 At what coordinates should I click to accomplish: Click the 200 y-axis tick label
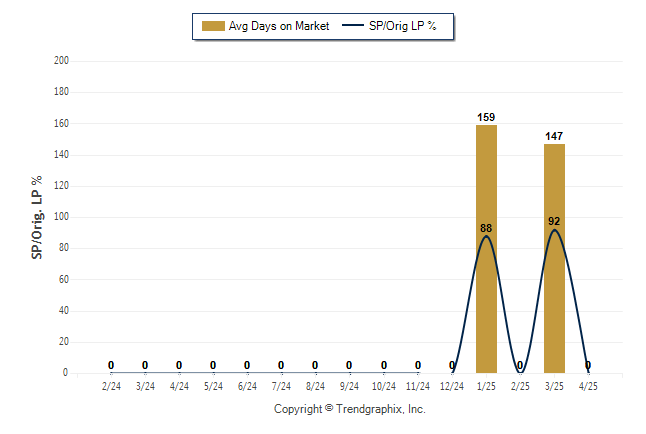(61, 61)
